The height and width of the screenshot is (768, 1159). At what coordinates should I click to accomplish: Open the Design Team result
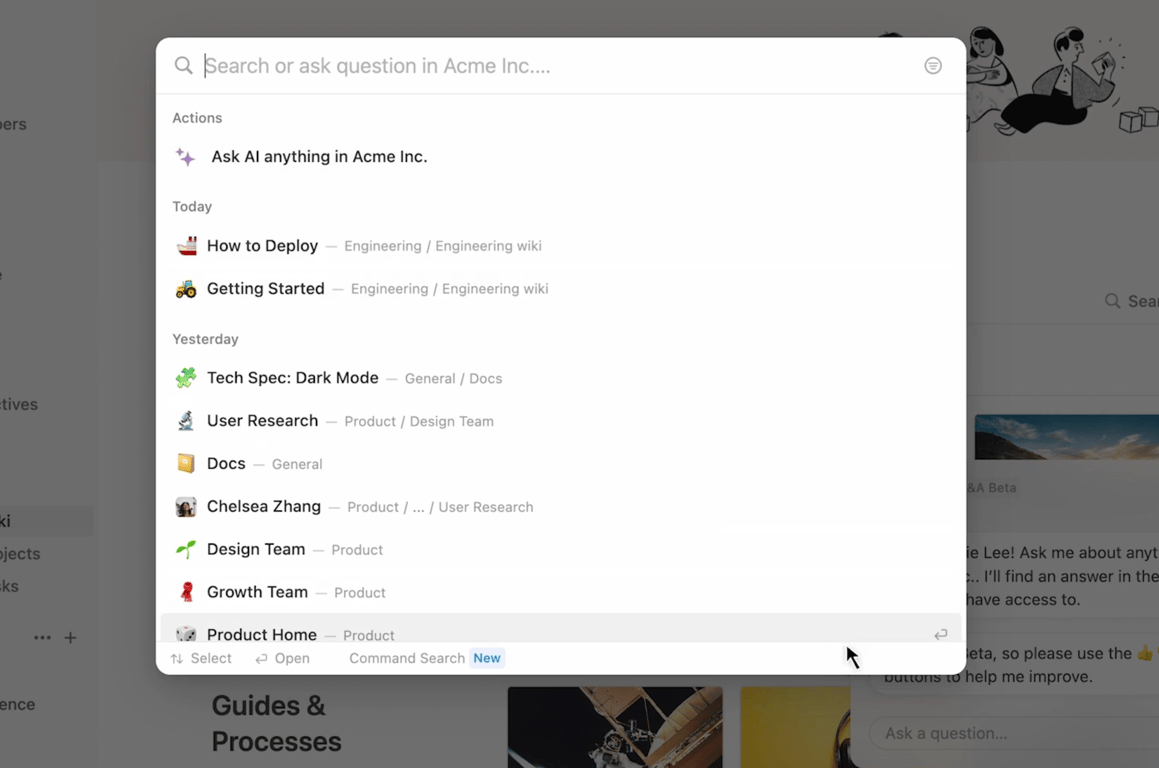tap(560, 549)
